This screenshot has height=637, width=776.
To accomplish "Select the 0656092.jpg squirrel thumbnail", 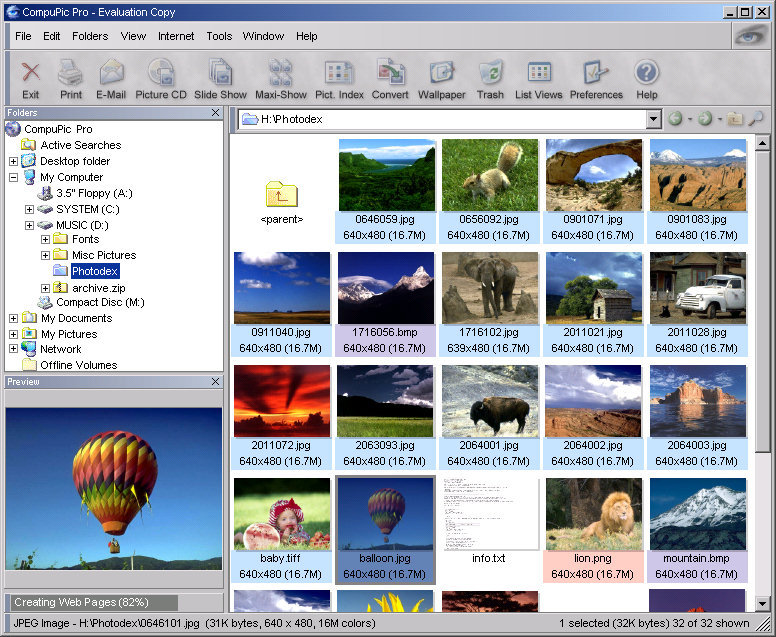I will 489,175.
